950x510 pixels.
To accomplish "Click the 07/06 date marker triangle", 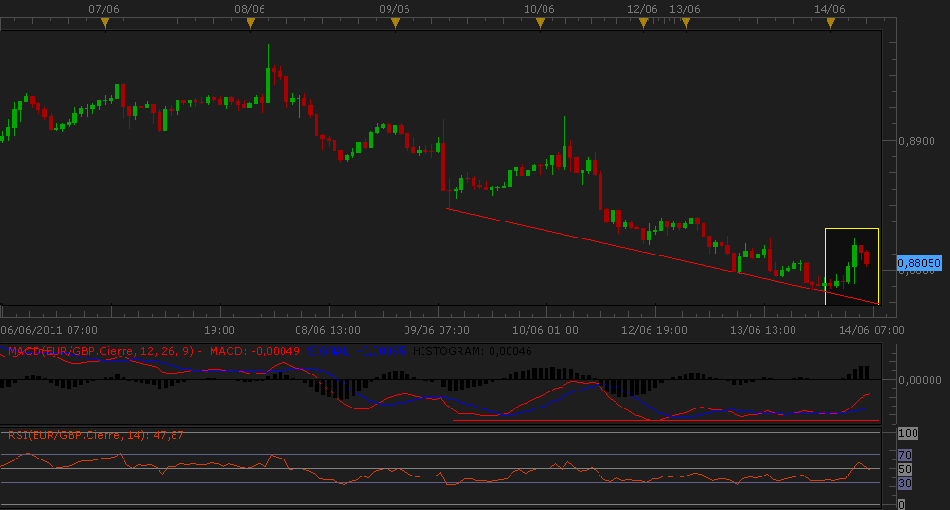I will 105,22.
